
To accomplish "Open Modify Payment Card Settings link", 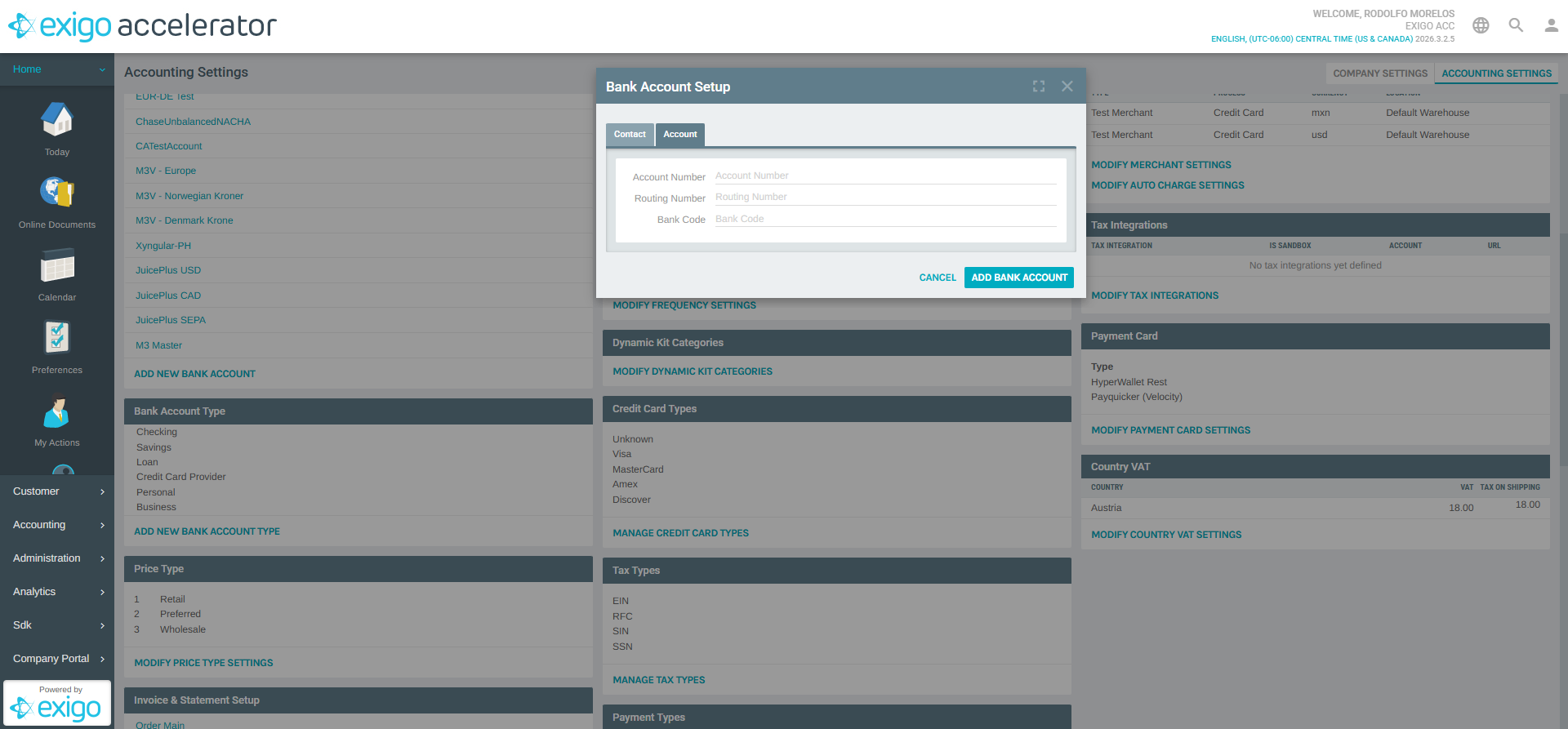I will tap(1170, 430).
